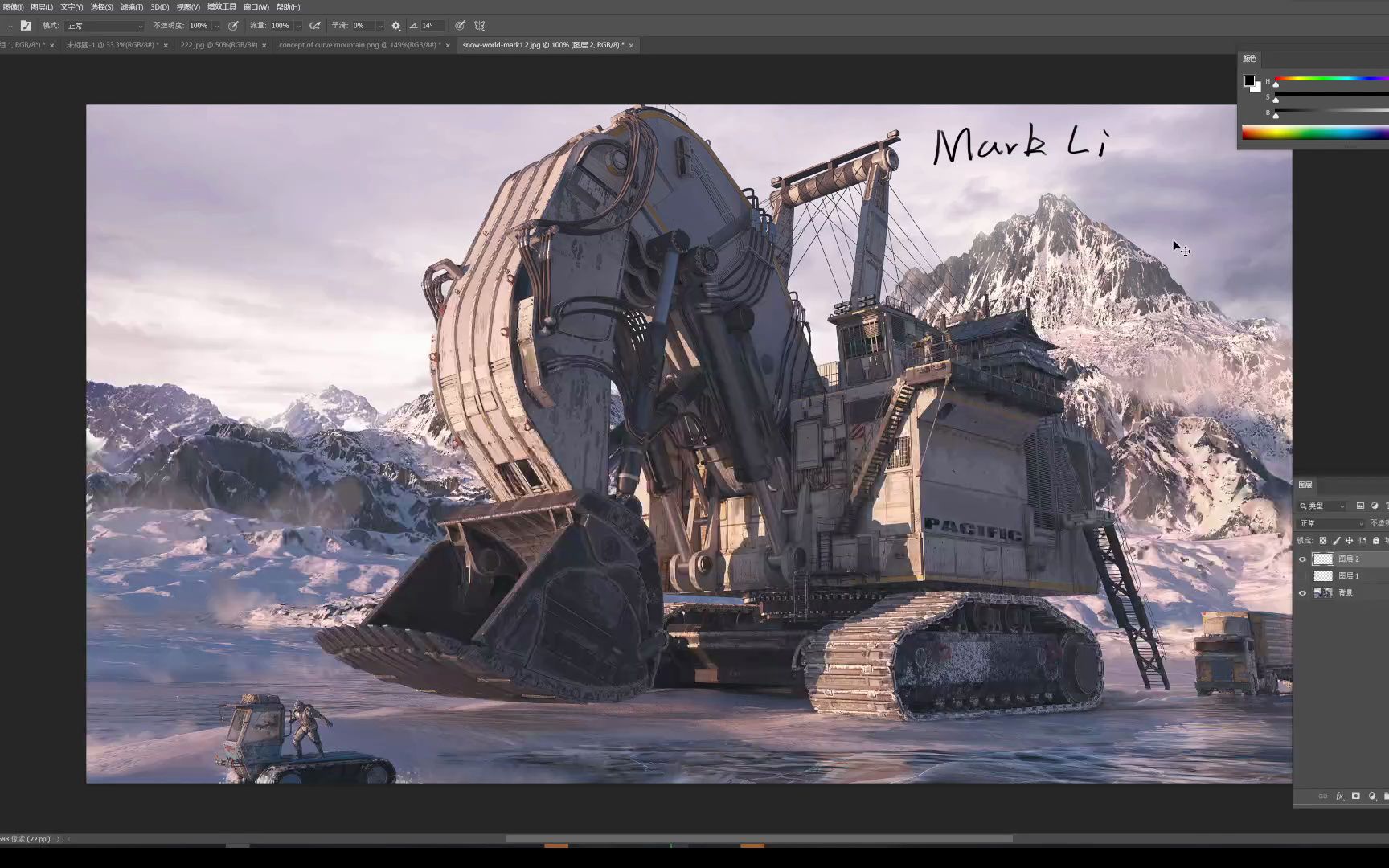The width and height of the screenshot is (1389, 868).
Task: Enable airbrush-style build-up icon
Action: 315,26
